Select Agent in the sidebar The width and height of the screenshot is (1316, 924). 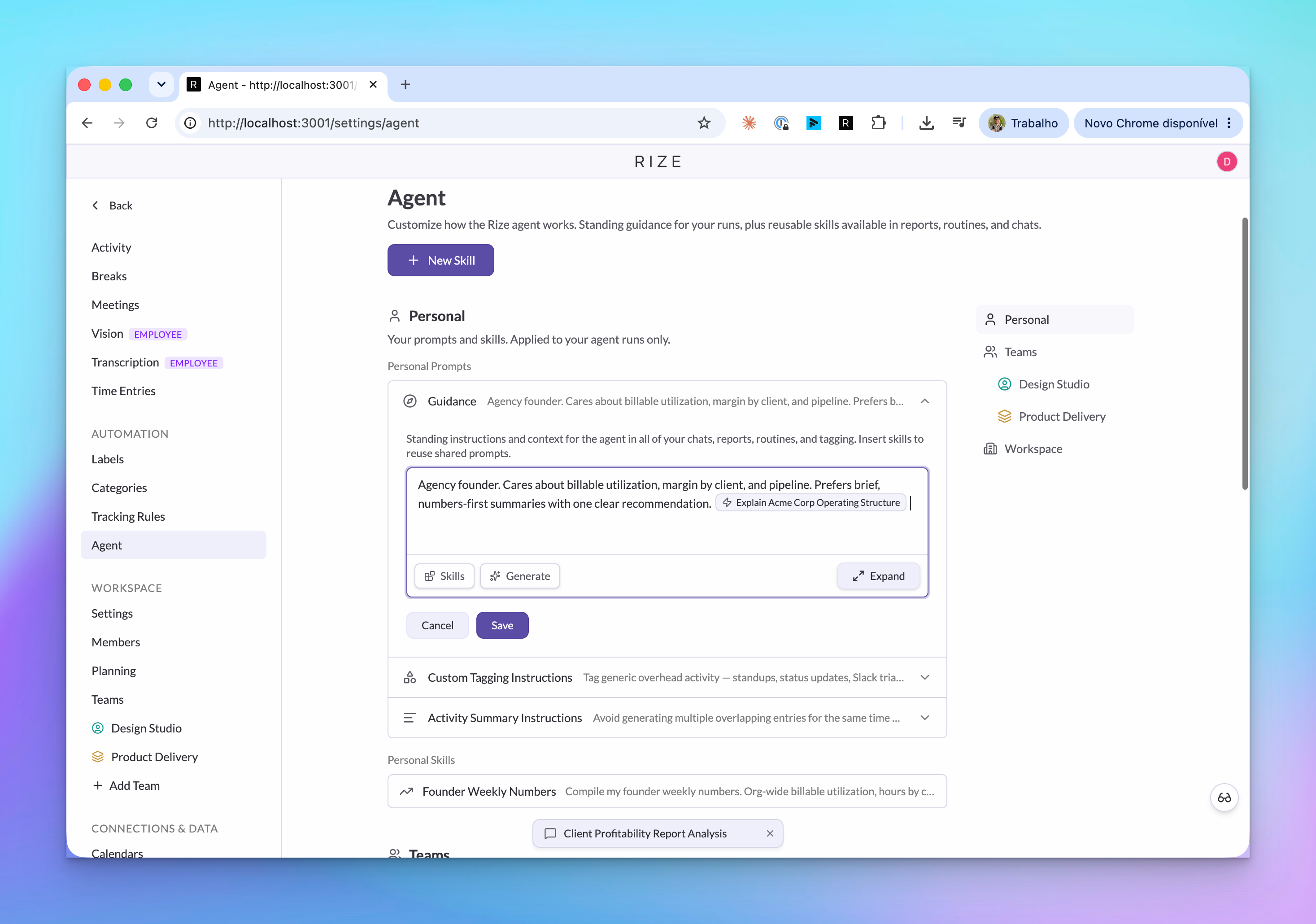pos(173,545)
